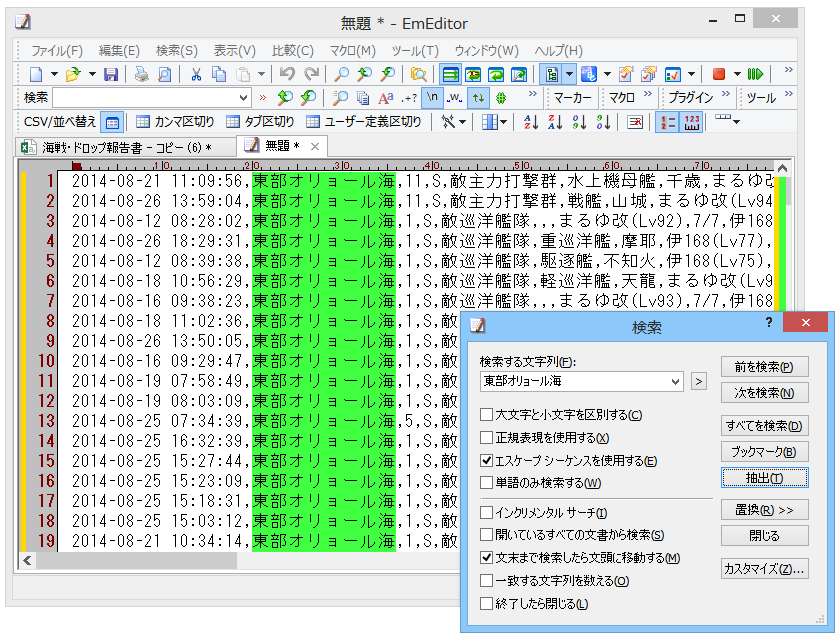840x640 pixels.
Task: Print the document using the Print icon
Action: click(x=141, y=75)
